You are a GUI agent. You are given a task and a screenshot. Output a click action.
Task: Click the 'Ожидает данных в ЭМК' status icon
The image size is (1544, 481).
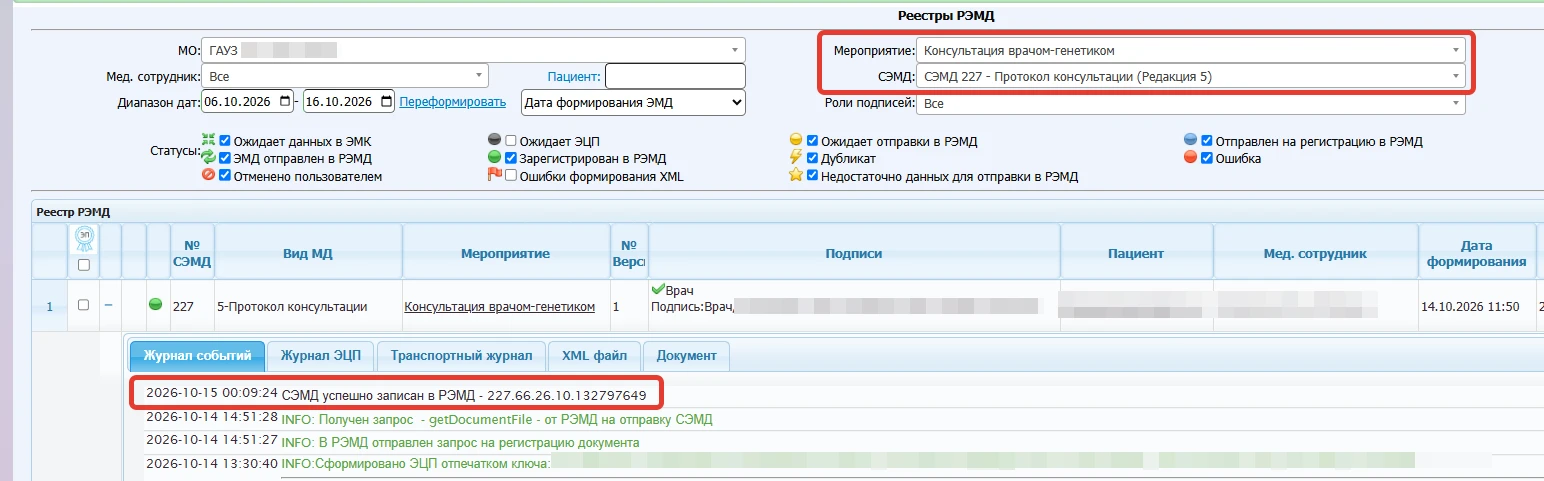[x=208, y=141]
